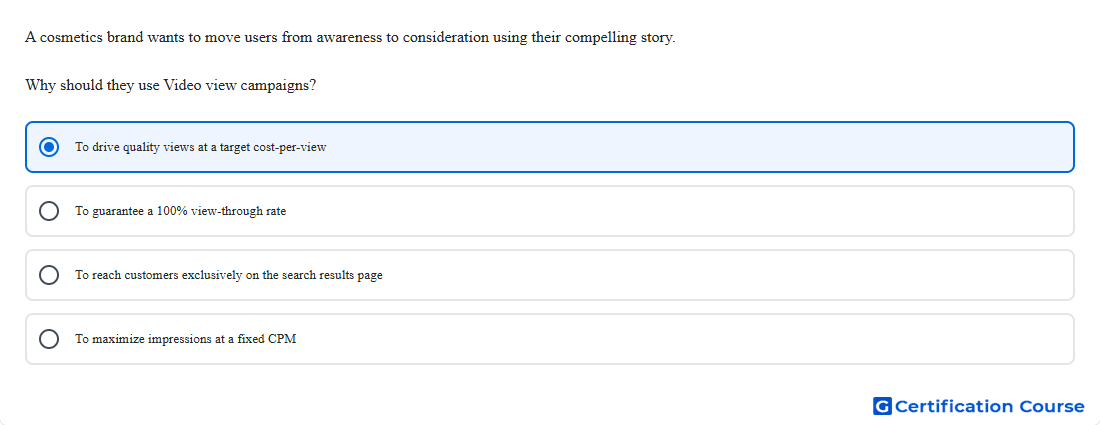Click the 'To guarantee a 100% view-through rate' text
Image resolution: width=1100 pixels, height=425 pixels.
click(x=181, y=211)
